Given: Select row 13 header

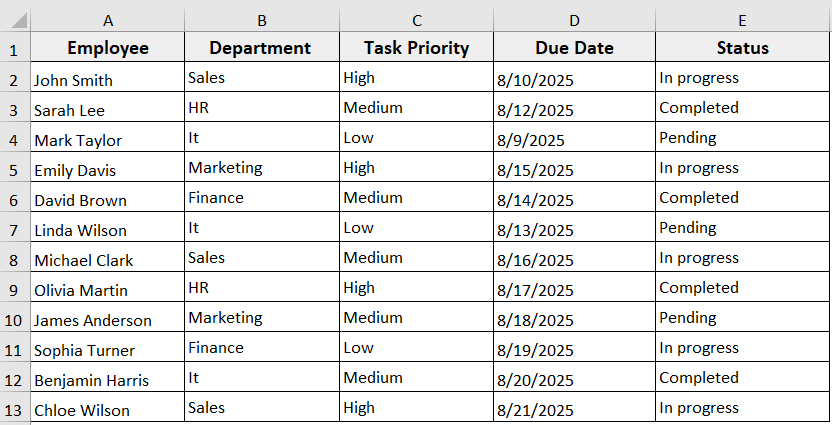Looking at the screenshot, I should tap(14, 408).
